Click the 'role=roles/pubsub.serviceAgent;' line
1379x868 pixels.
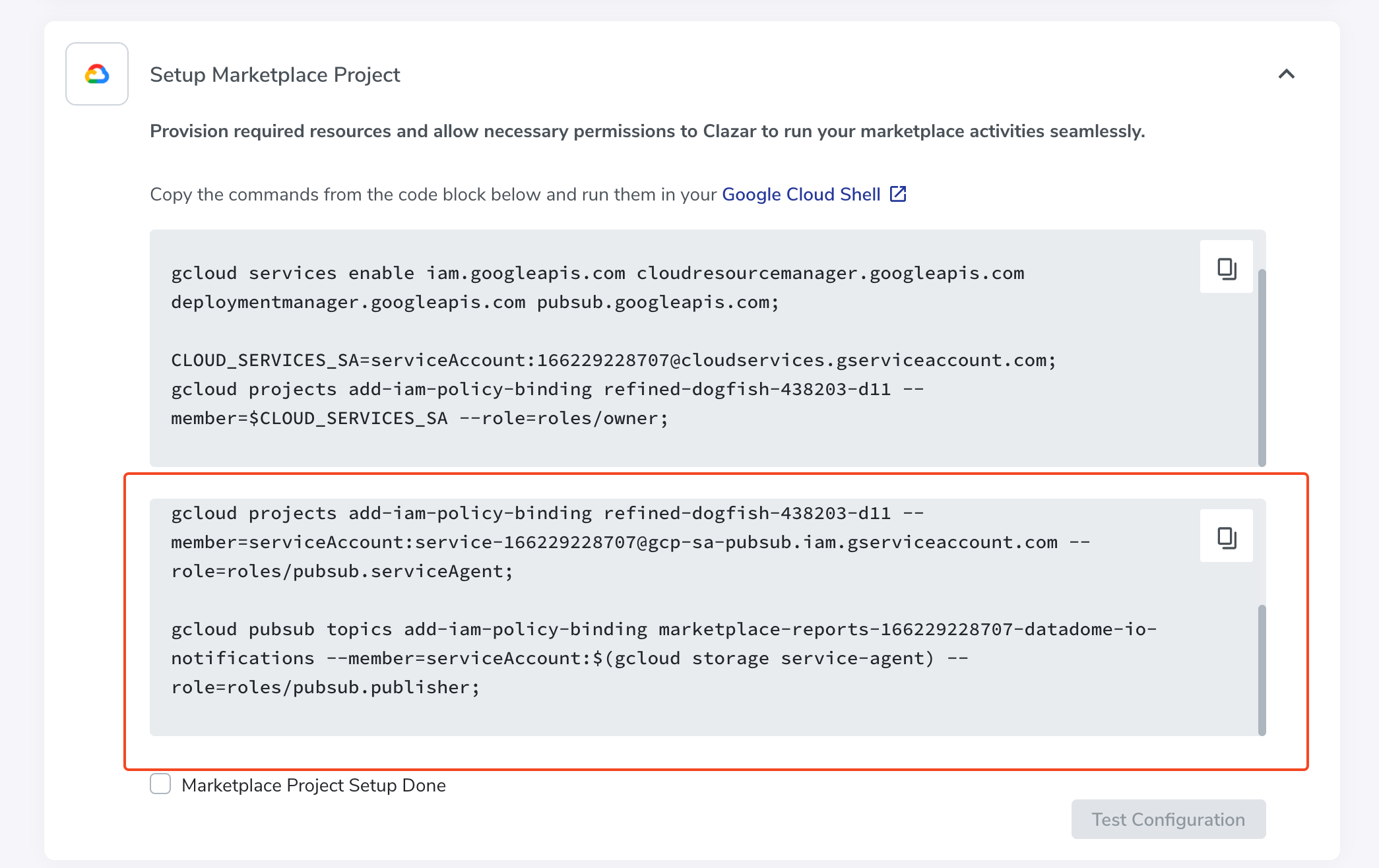pos(342,571)
